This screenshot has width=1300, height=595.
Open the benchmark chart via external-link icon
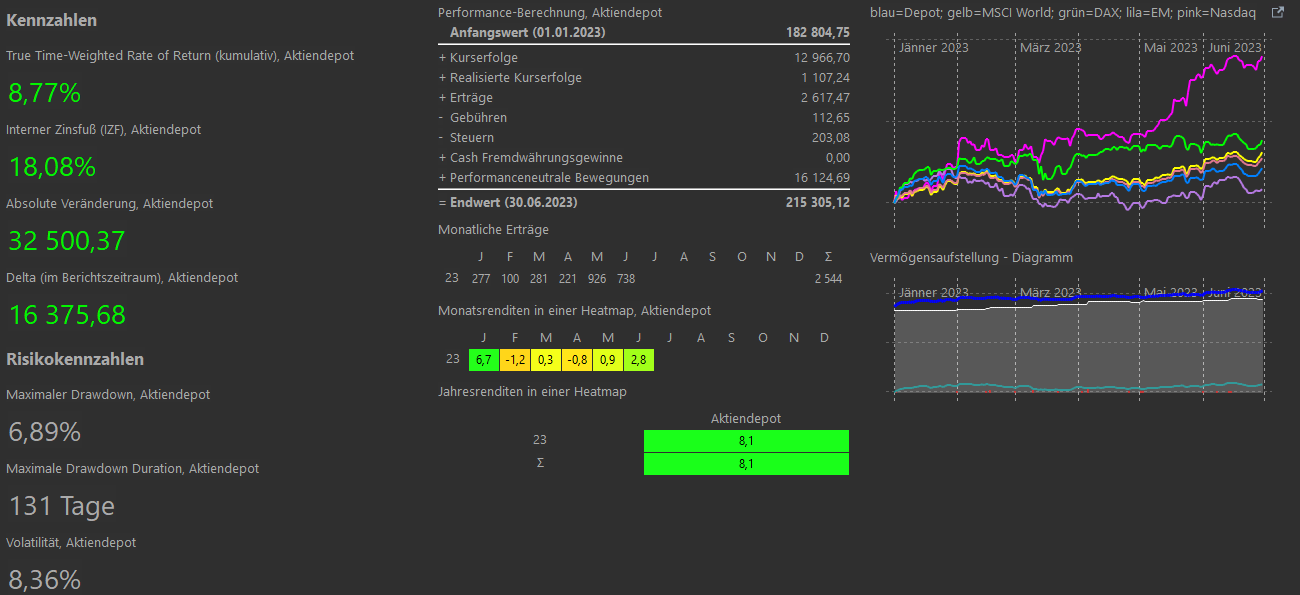click(x=1277, y=13)
